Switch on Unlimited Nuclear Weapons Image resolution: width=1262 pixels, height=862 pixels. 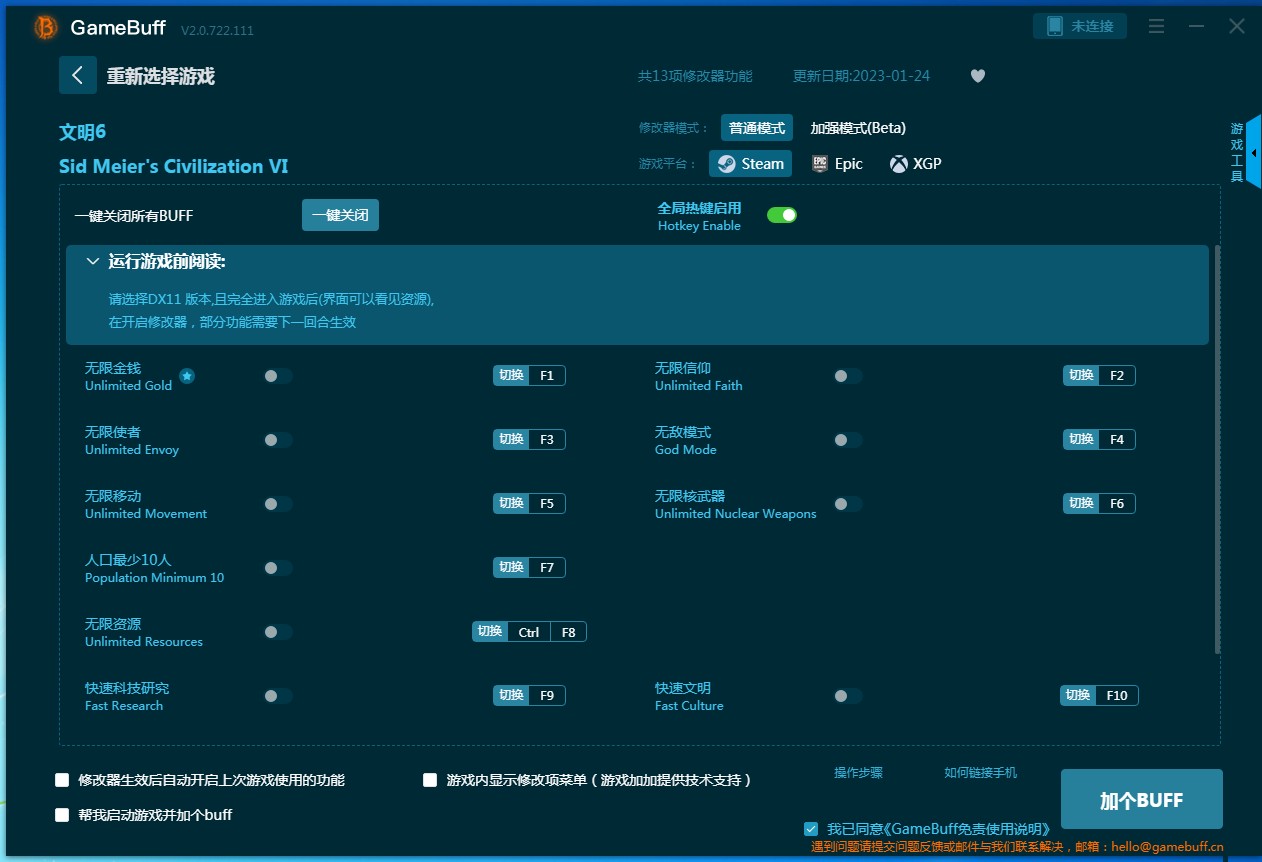pyautogui.click(x=848, y=504)
